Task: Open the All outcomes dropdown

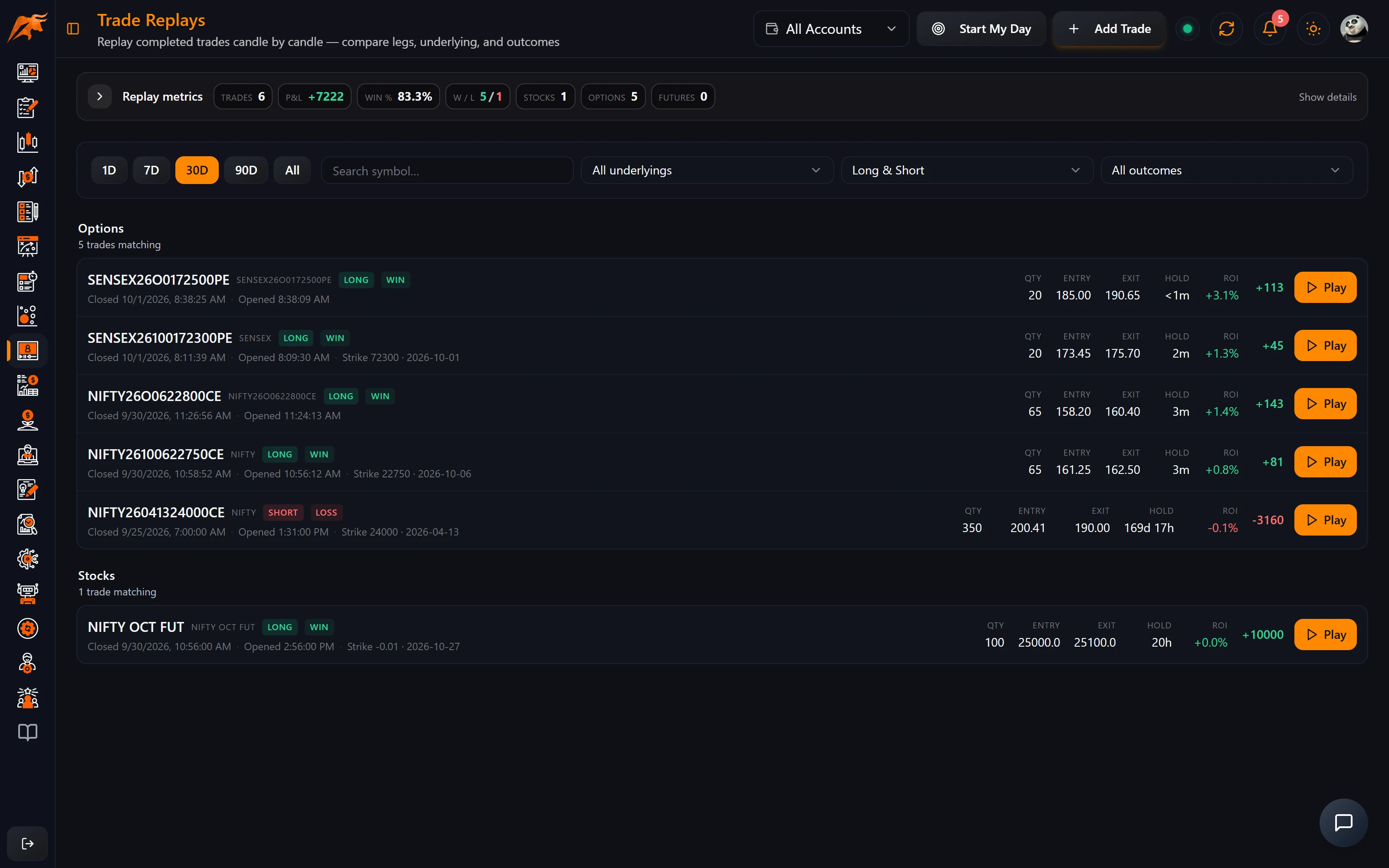Action: (x=1227, y=171)
